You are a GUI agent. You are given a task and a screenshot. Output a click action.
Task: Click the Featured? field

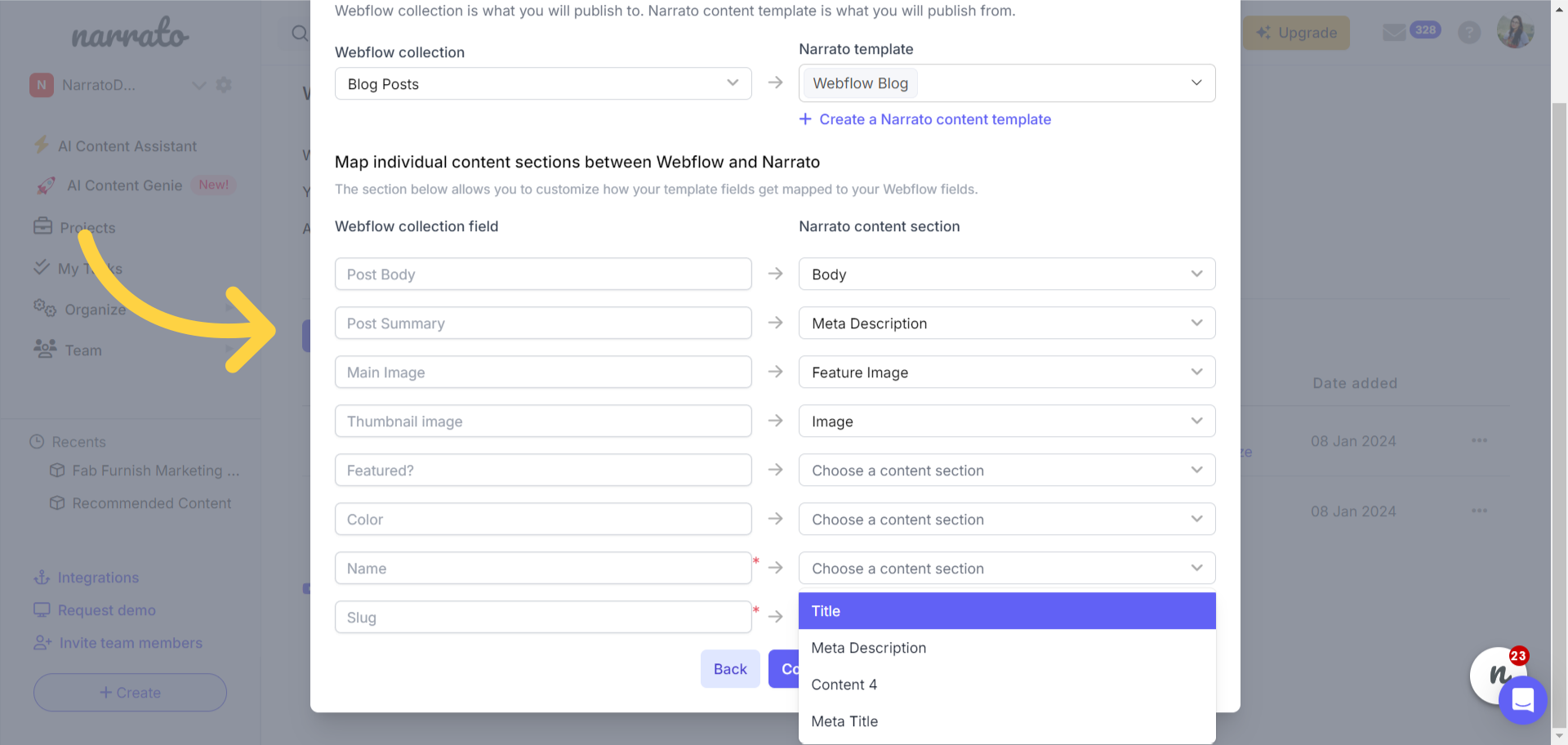(x=543, y=471)
